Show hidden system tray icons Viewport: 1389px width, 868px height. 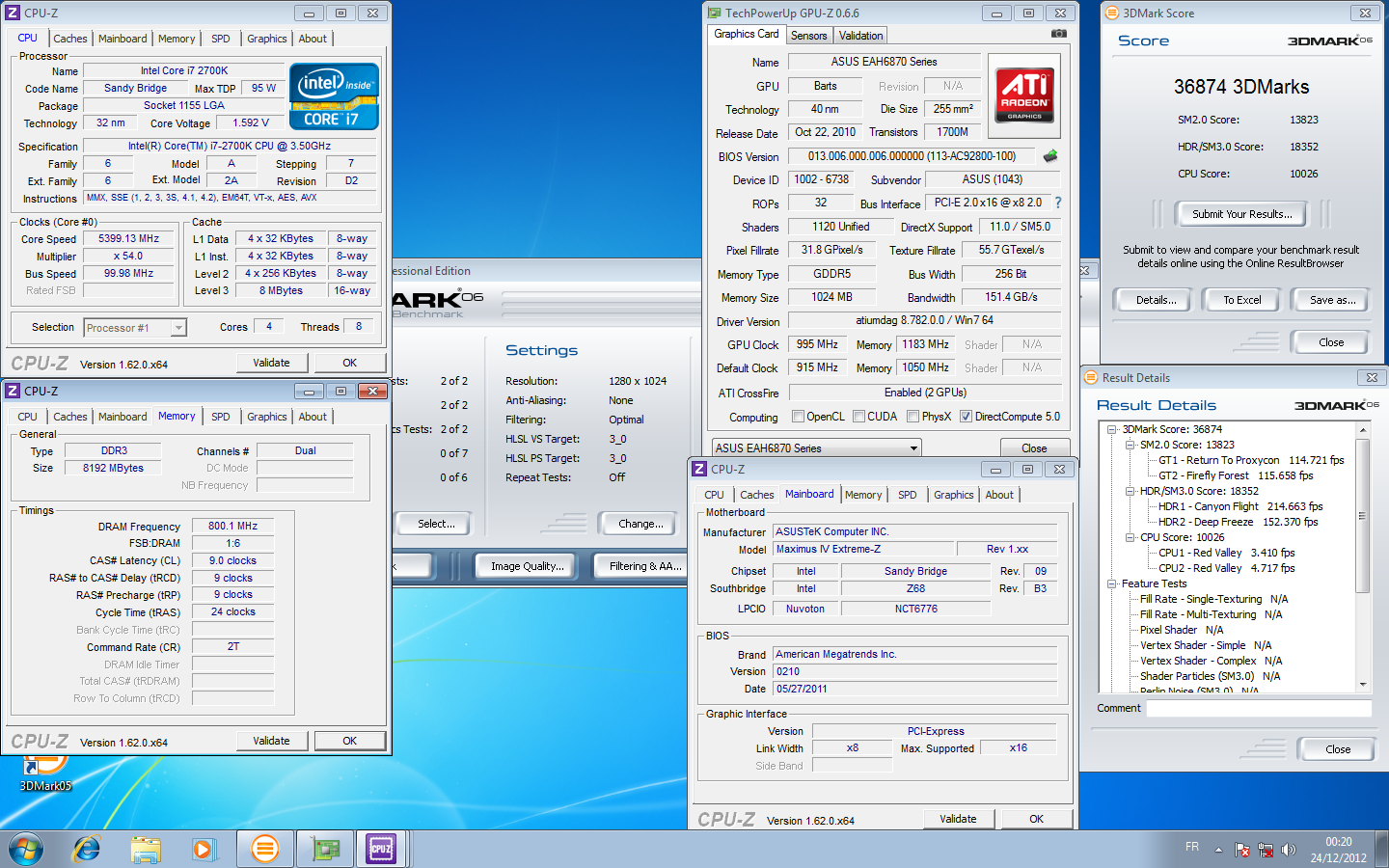point(1218,850)
